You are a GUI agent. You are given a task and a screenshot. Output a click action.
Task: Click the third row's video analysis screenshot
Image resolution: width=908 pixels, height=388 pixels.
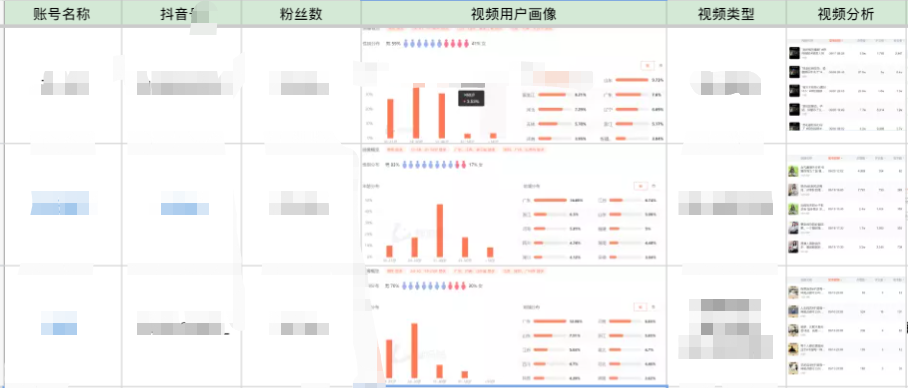845,327
